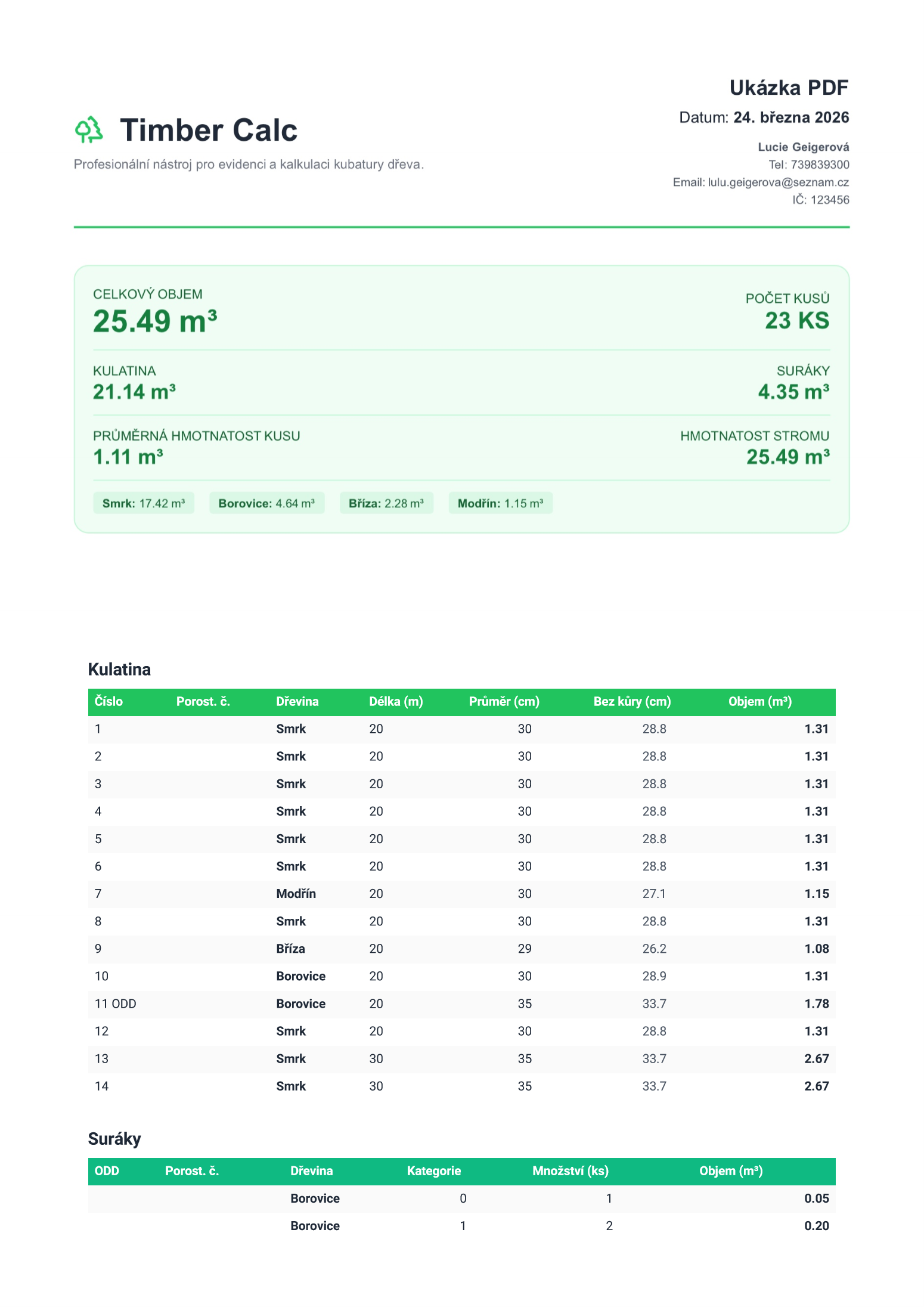Click the Suráky table's Objem (m³) header

tap(731, 1171)
